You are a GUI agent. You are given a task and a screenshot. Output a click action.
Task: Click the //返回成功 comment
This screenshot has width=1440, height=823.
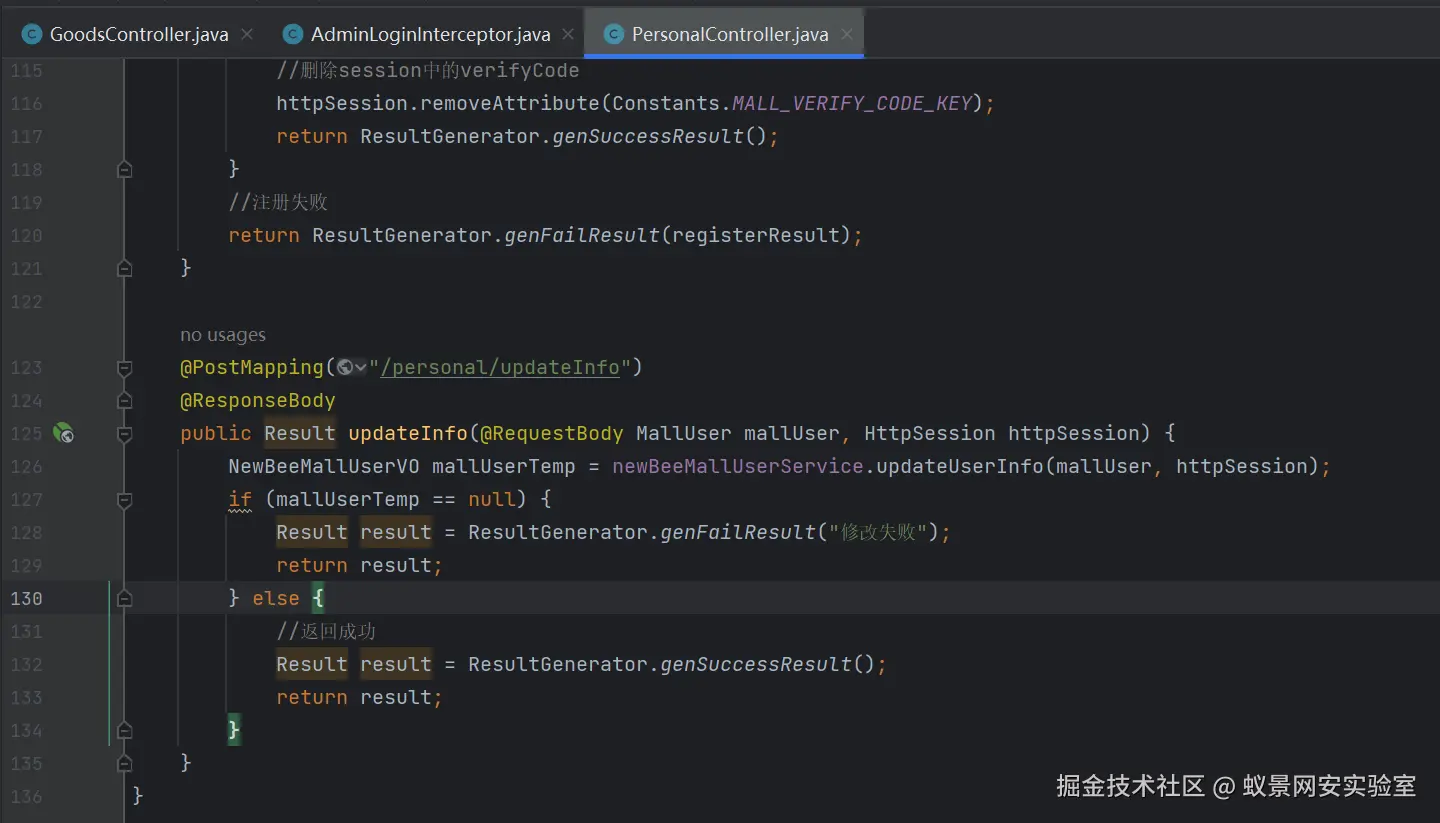tap(326, 631)
